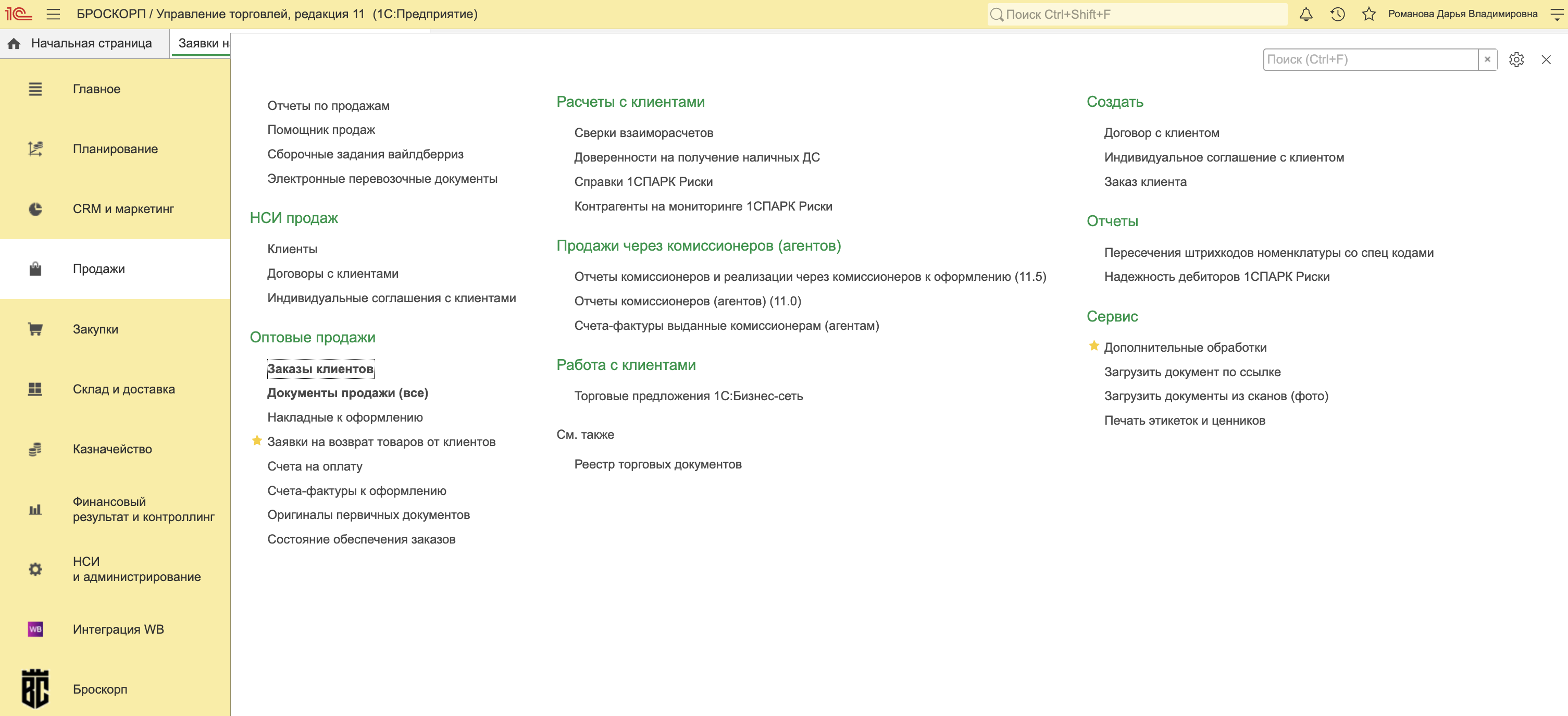
Task: Open Накладные к оформлению
Action: [345, 418]
